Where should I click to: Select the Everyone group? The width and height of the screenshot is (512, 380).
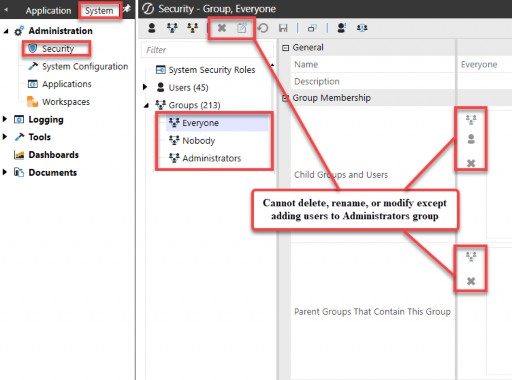200,123
